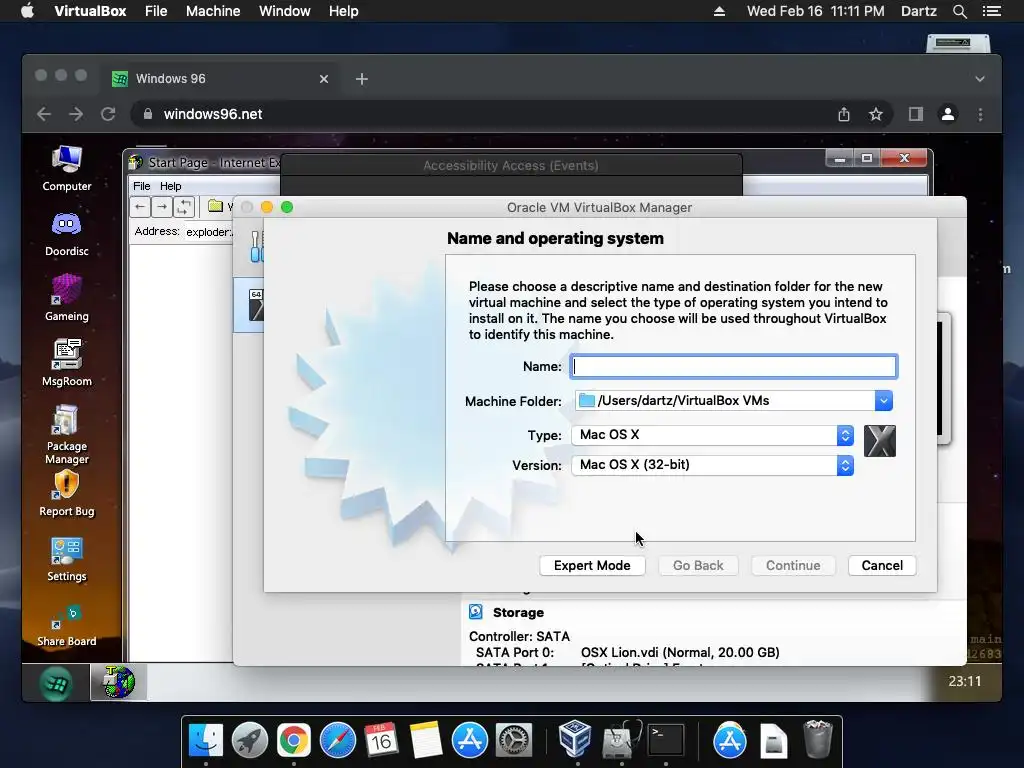Click the Name input field
The image size is (1024, 768).
(734, 366)
